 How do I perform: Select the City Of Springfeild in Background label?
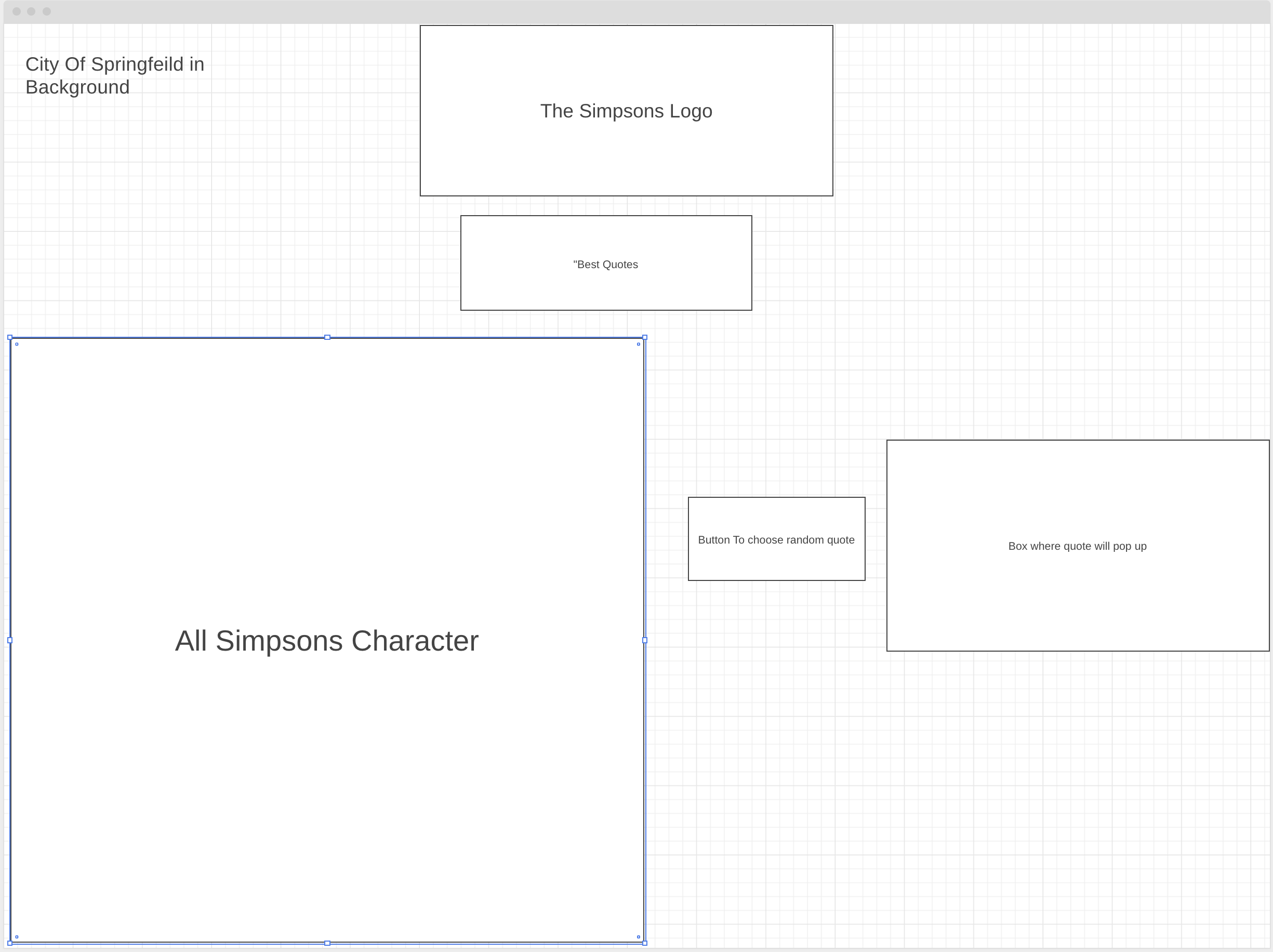coord(114,75)
